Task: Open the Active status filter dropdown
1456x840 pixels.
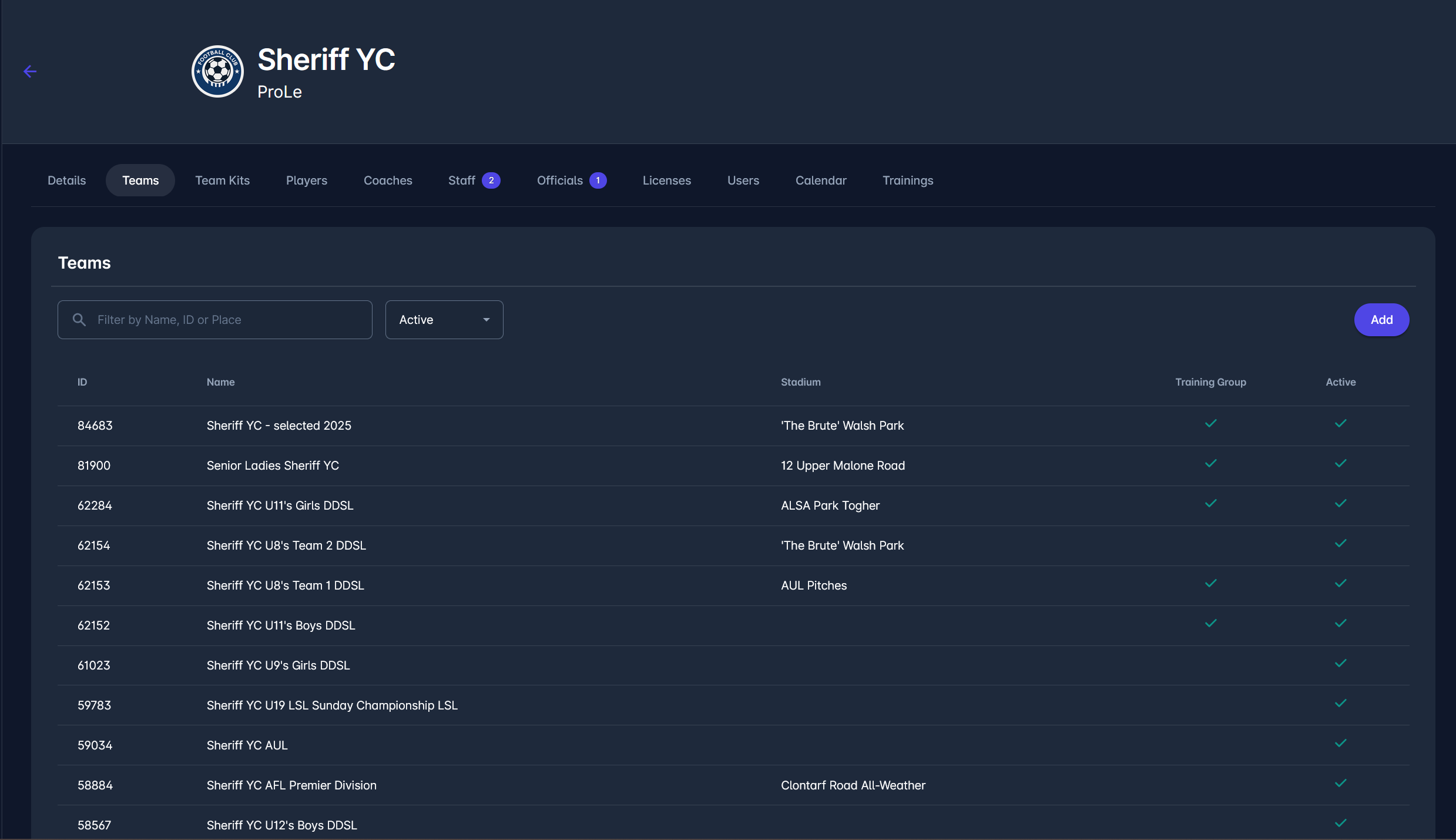Action: pos(444,320)
